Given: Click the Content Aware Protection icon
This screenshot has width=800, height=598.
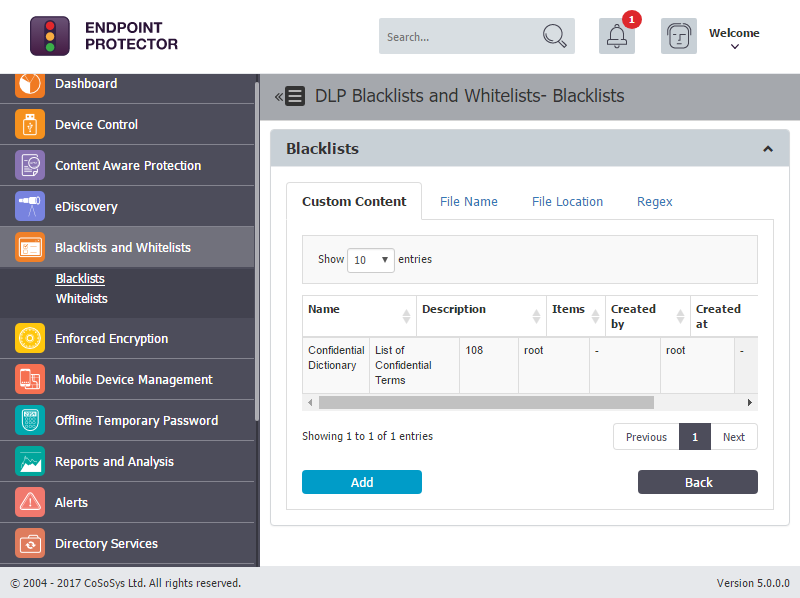Looking at the screenshot, I should pos(30,165).
